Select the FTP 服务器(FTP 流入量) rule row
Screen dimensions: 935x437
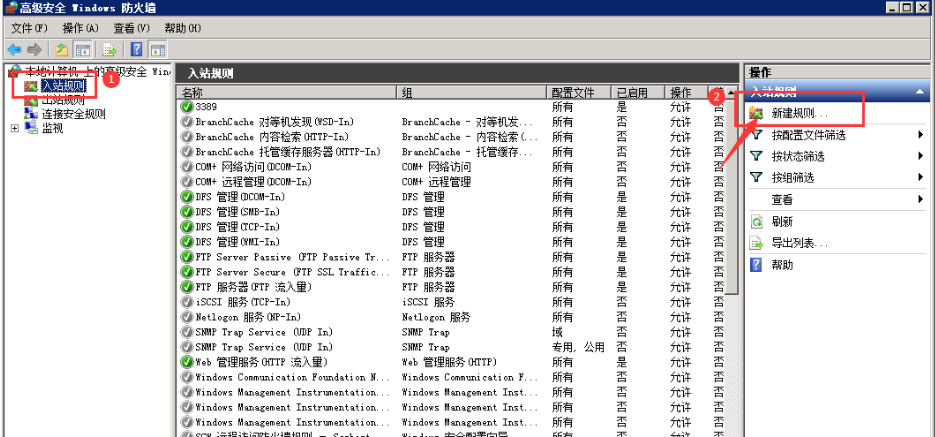453,287
